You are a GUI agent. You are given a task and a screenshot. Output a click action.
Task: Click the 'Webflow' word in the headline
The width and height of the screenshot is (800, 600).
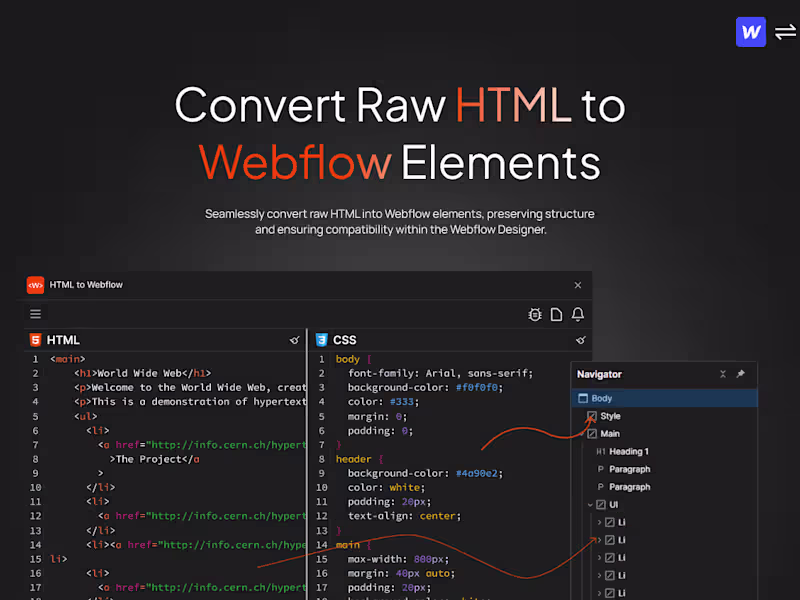click(295, 162)
